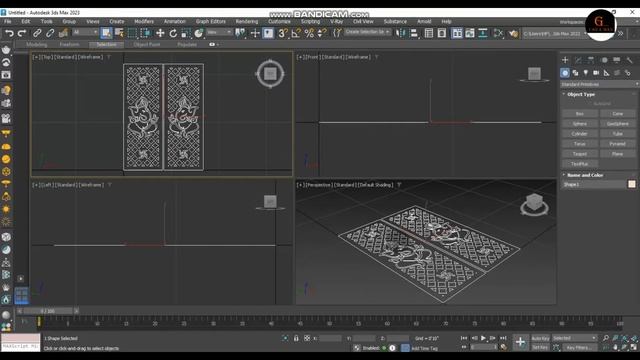This screenshot has width=640, height=360.
Task: Select the Lights category icon
Action: [586, 73]
